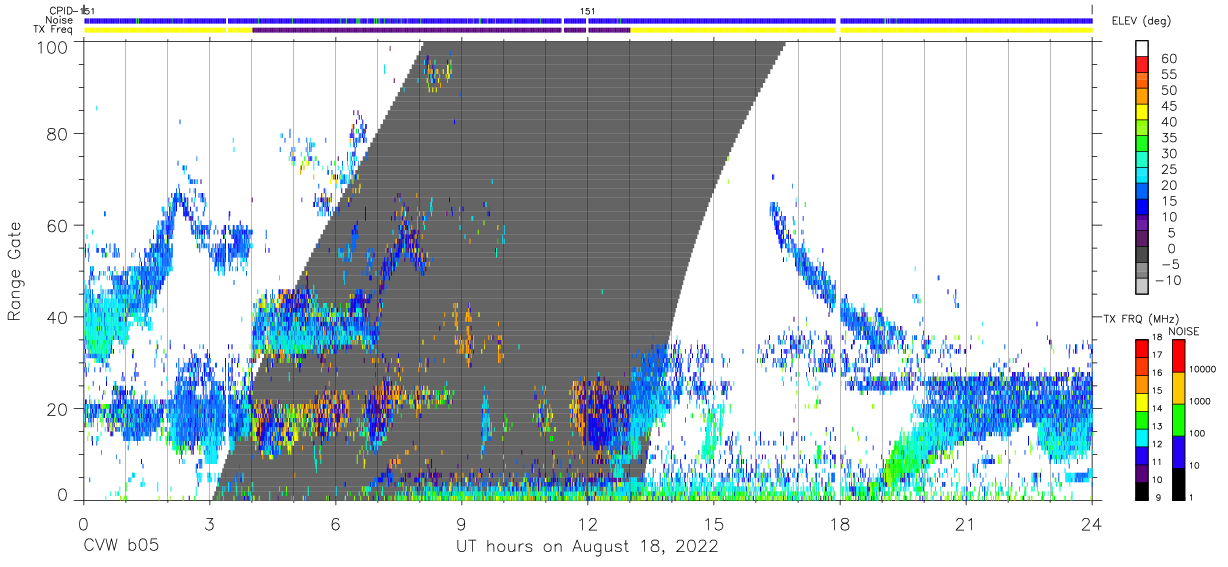This screenshot has width=1228, height=567.
Task: Click the '9' hour tick on the UT axis
Action: pos(461,524)
